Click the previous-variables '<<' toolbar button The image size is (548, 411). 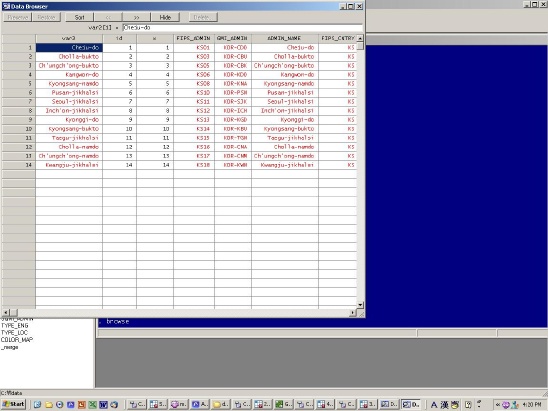(x=108, y=17)
